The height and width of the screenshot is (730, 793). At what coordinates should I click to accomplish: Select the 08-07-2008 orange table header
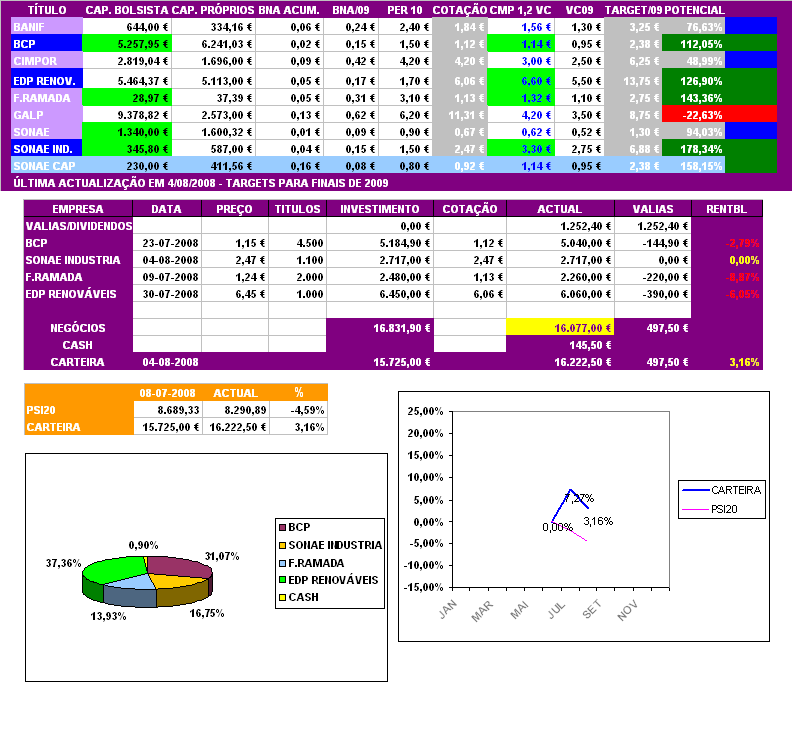click(x=167, y=393)
